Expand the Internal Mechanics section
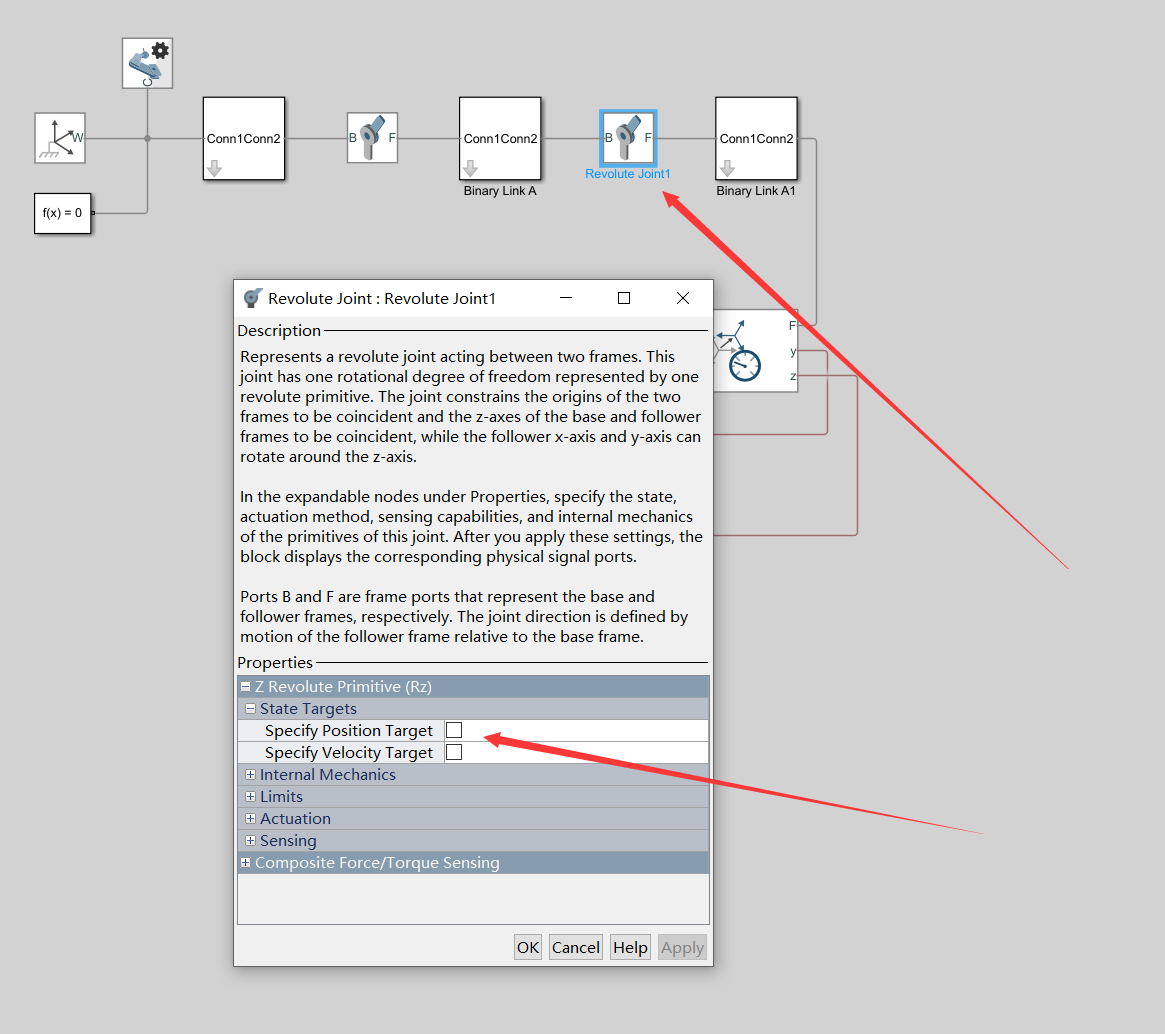 point(250,774)
